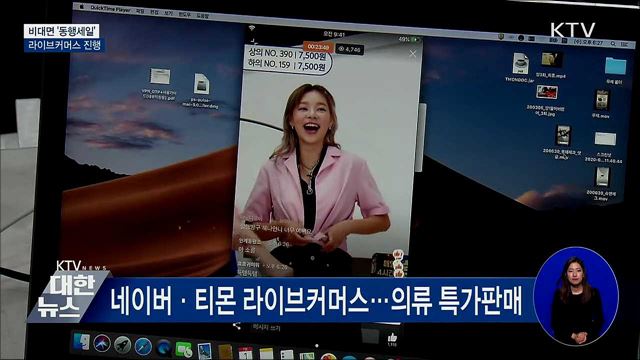
Task: Click the message input field below video
Action: [266, 327]
